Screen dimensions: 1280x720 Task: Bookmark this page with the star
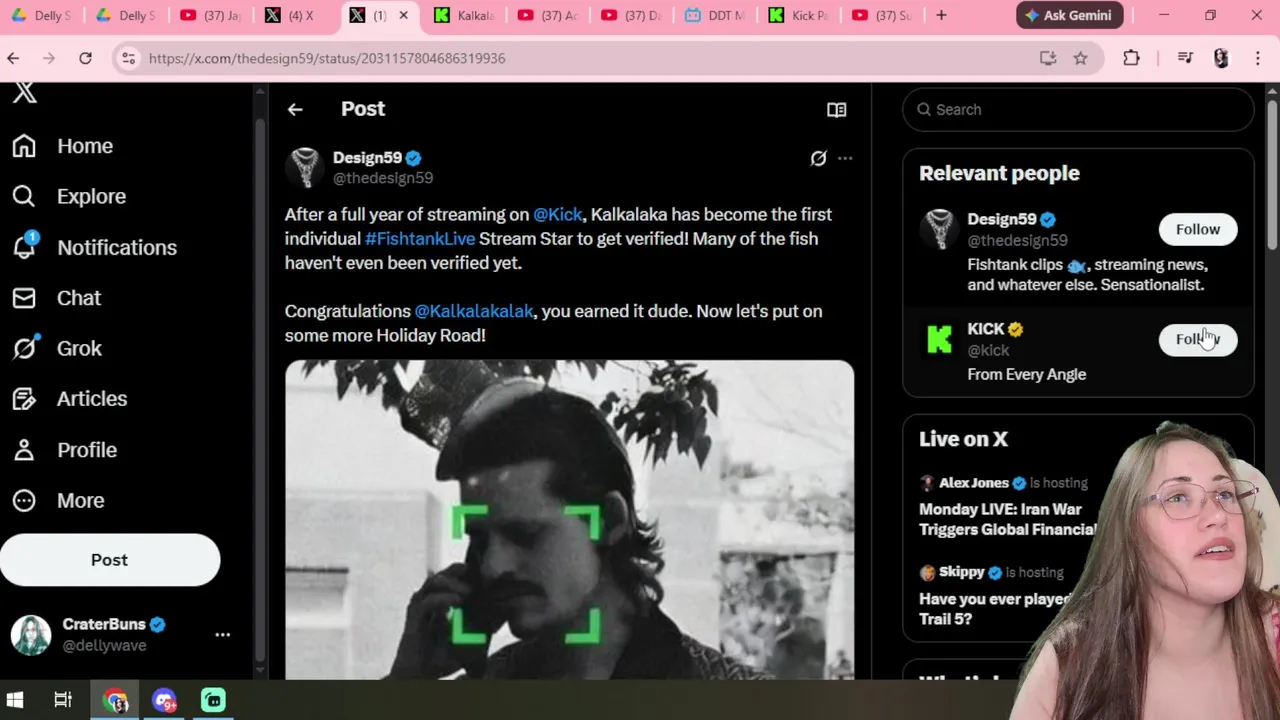[1080, 58]
